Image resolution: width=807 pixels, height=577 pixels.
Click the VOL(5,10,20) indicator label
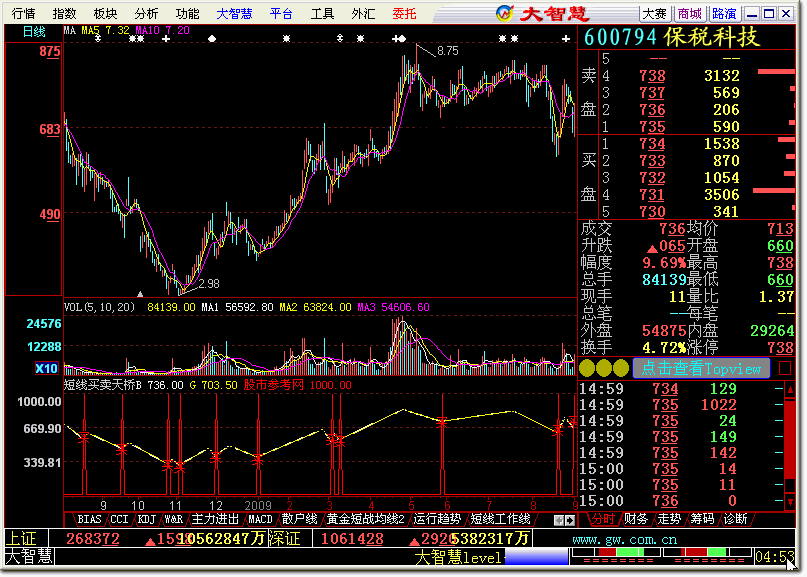click(x=99, y=307)
